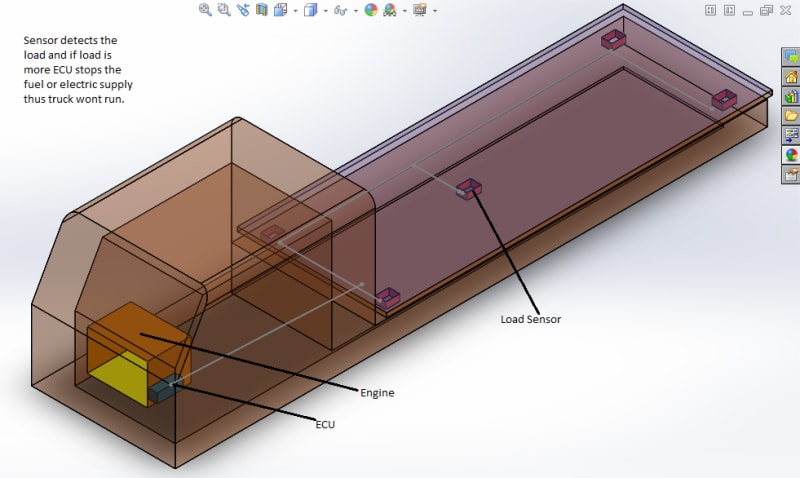Click the 'Engine' annotation label

(377, 393)
